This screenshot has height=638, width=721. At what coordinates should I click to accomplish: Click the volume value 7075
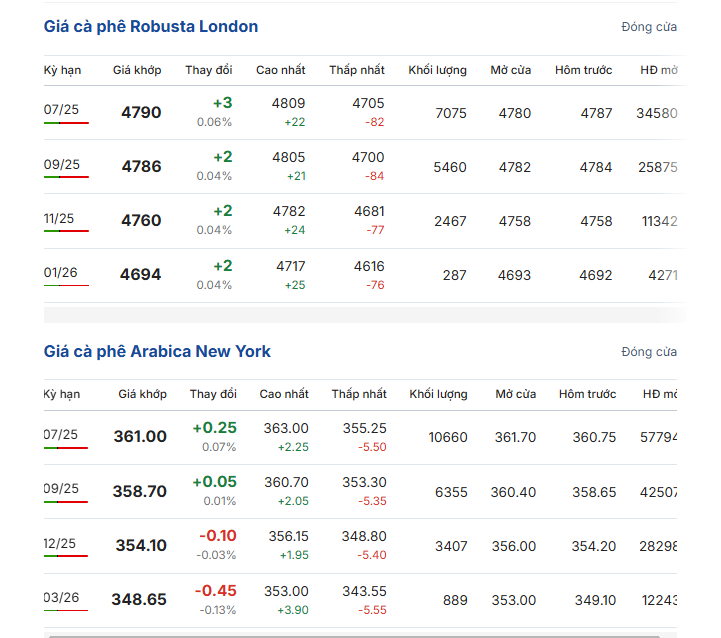click(451, 113)
